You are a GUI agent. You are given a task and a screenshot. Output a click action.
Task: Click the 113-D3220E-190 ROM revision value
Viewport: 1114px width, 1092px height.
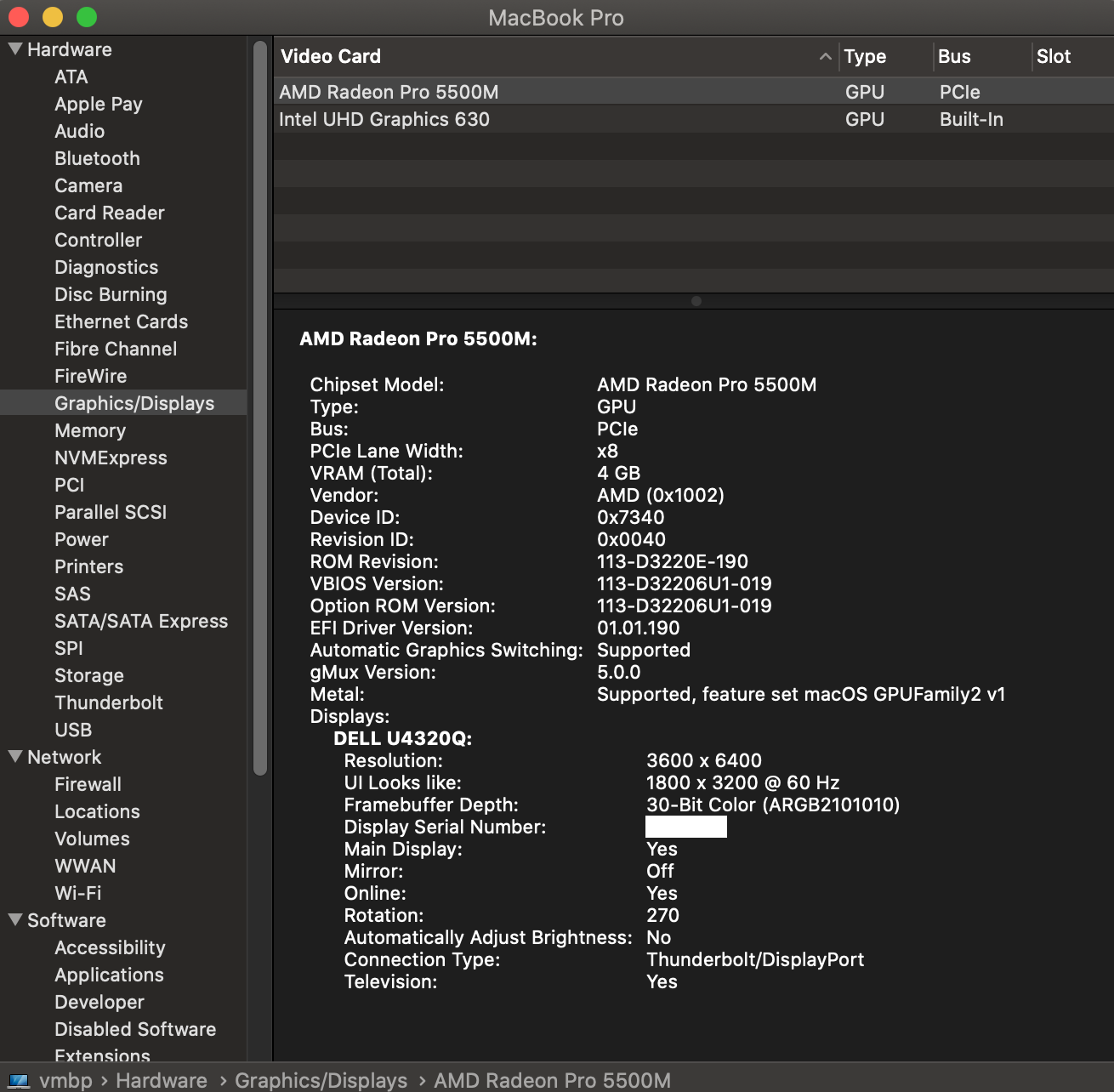(673, 561)
